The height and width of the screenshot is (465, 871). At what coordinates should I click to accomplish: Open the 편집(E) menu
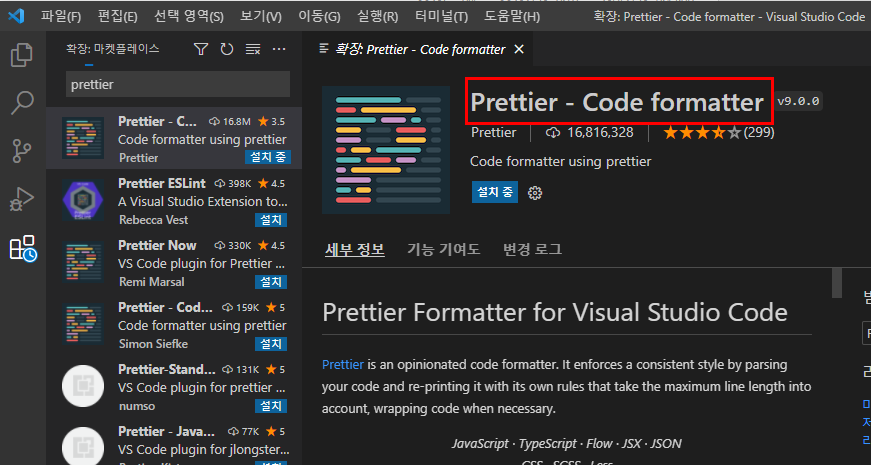(x=117, y=17)
